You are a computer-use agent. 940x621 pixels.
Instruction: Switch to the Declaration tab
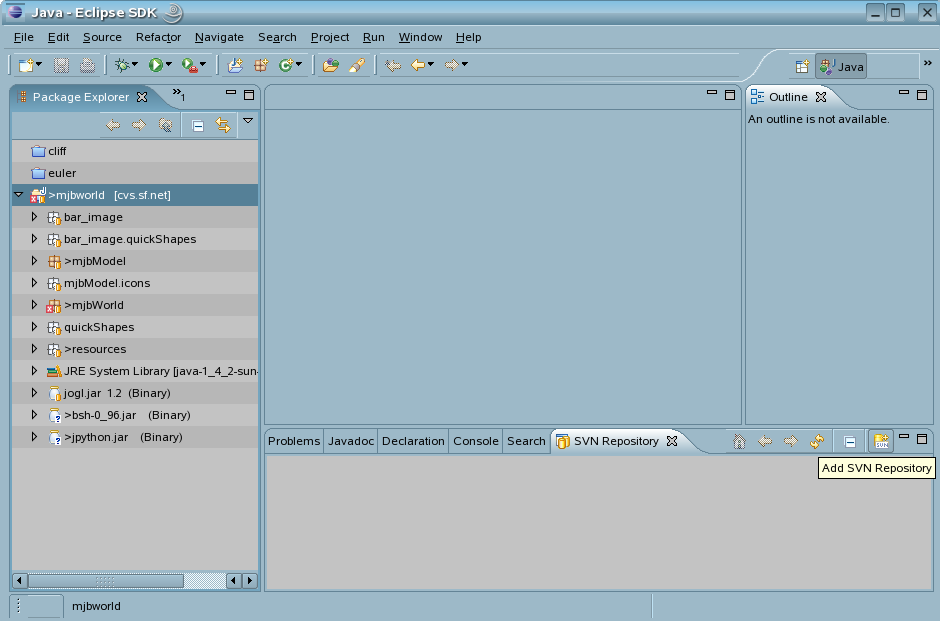click(x=413, y=441)
